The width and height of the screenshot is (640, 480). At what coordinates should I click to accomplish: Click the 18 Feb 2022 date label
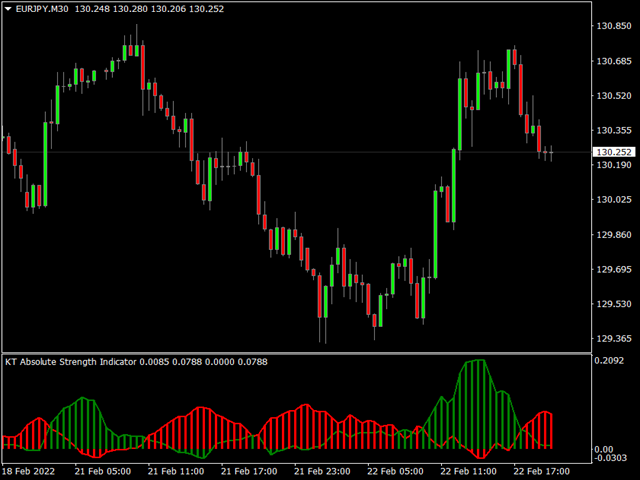[29, 471]
